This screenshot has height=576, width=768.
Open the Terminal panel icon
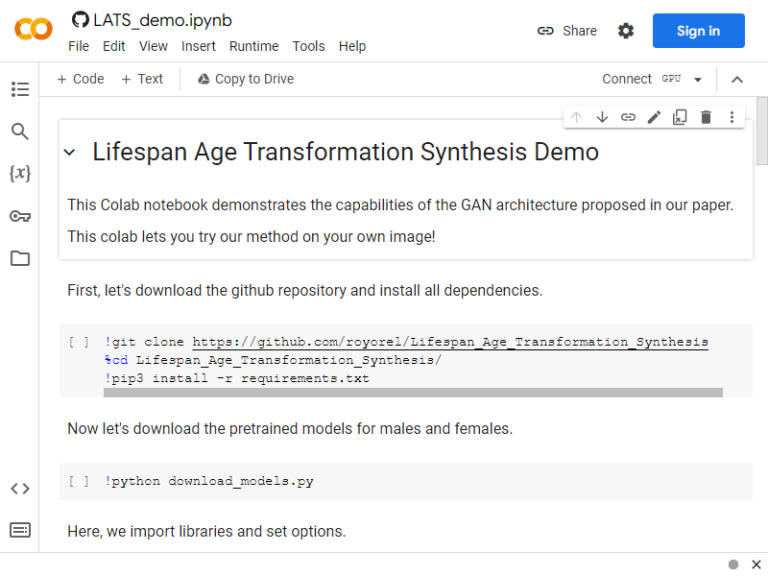click(20, 530)
